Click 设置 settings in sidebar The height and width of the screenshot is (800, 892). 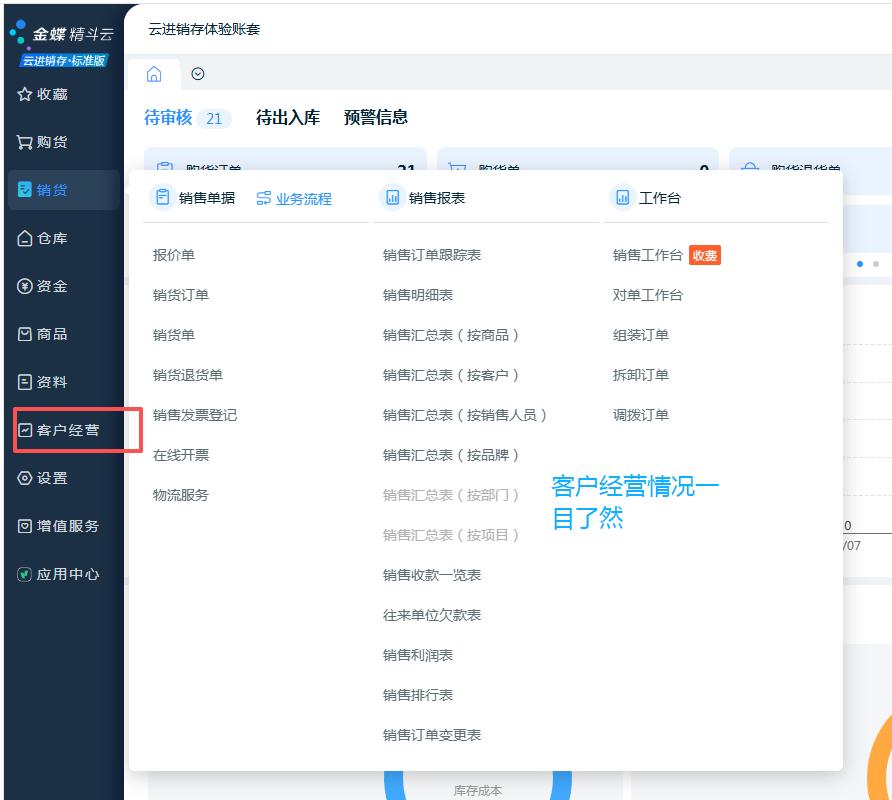pyautogui.click(x=43, y=478)
